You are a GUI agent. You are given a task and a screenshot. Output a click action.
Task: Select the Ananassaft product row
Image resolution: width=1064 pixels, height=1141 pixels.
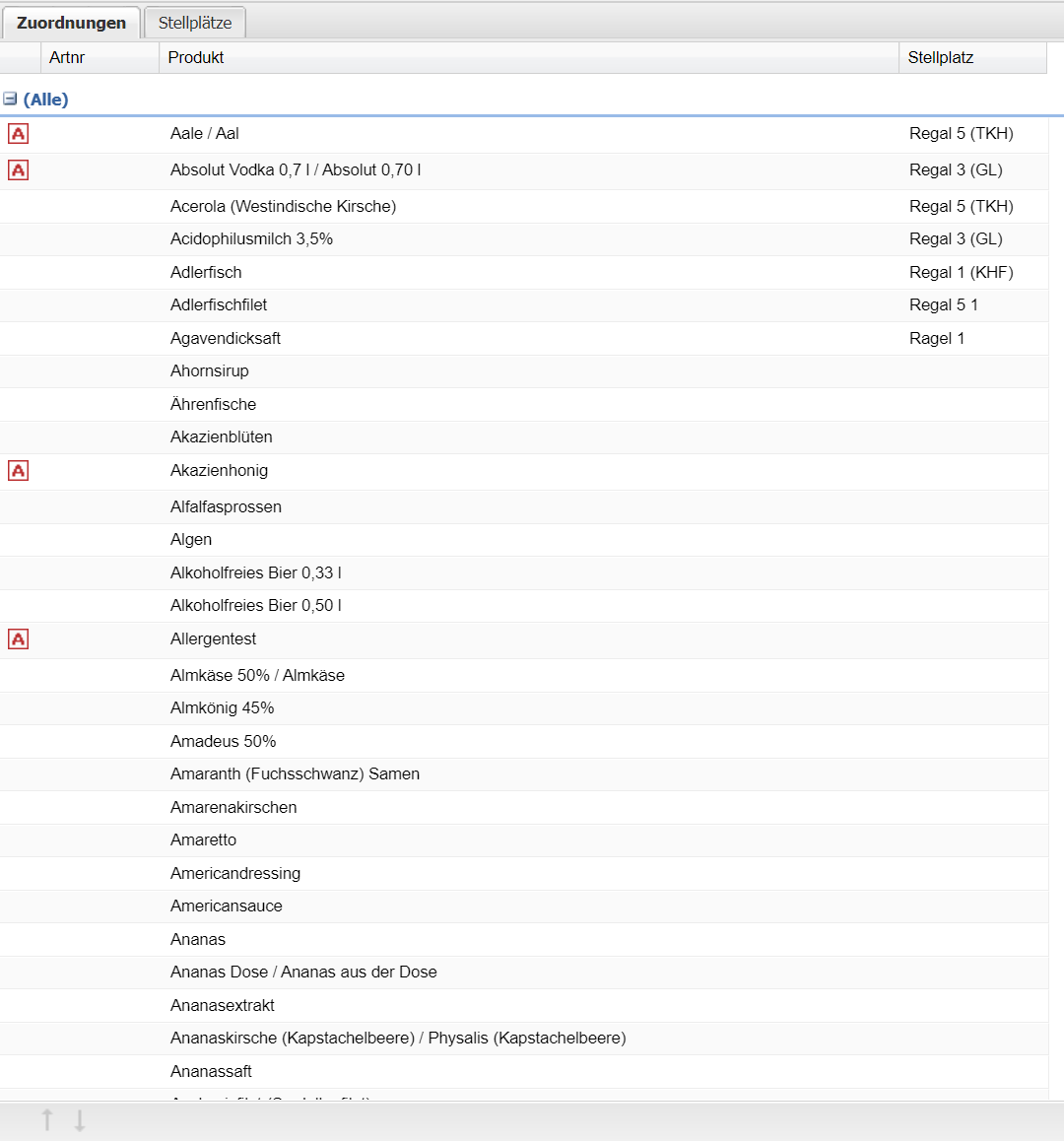click(211, 1072)
